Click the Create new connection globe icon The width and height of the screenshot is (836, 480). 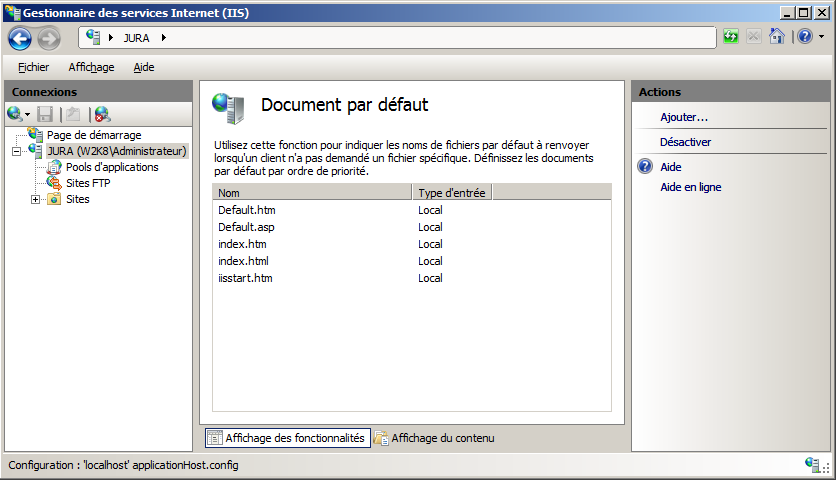(14, 114)
